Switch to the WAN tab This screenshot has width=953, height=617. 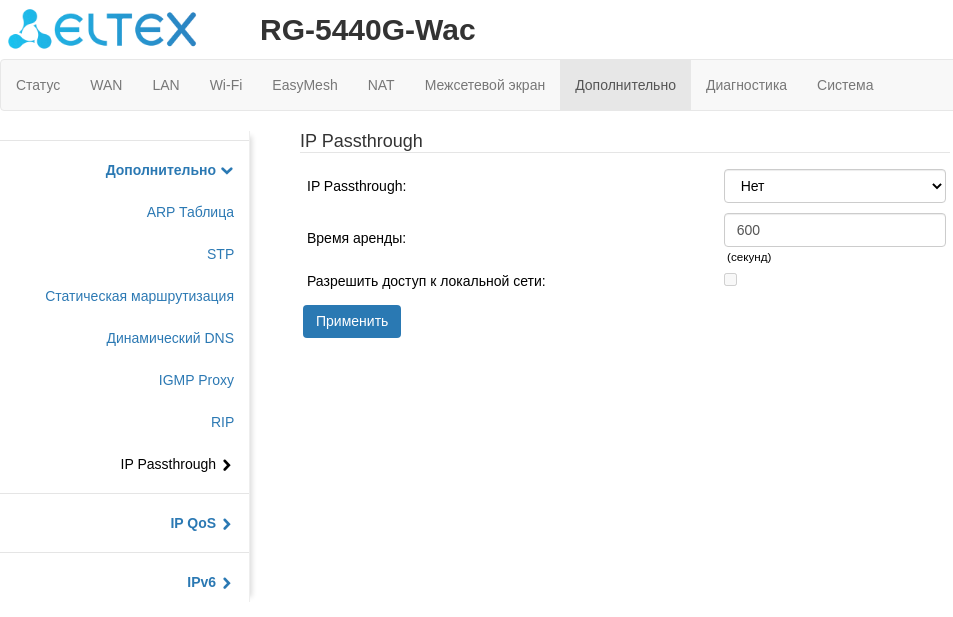point(106,85)
